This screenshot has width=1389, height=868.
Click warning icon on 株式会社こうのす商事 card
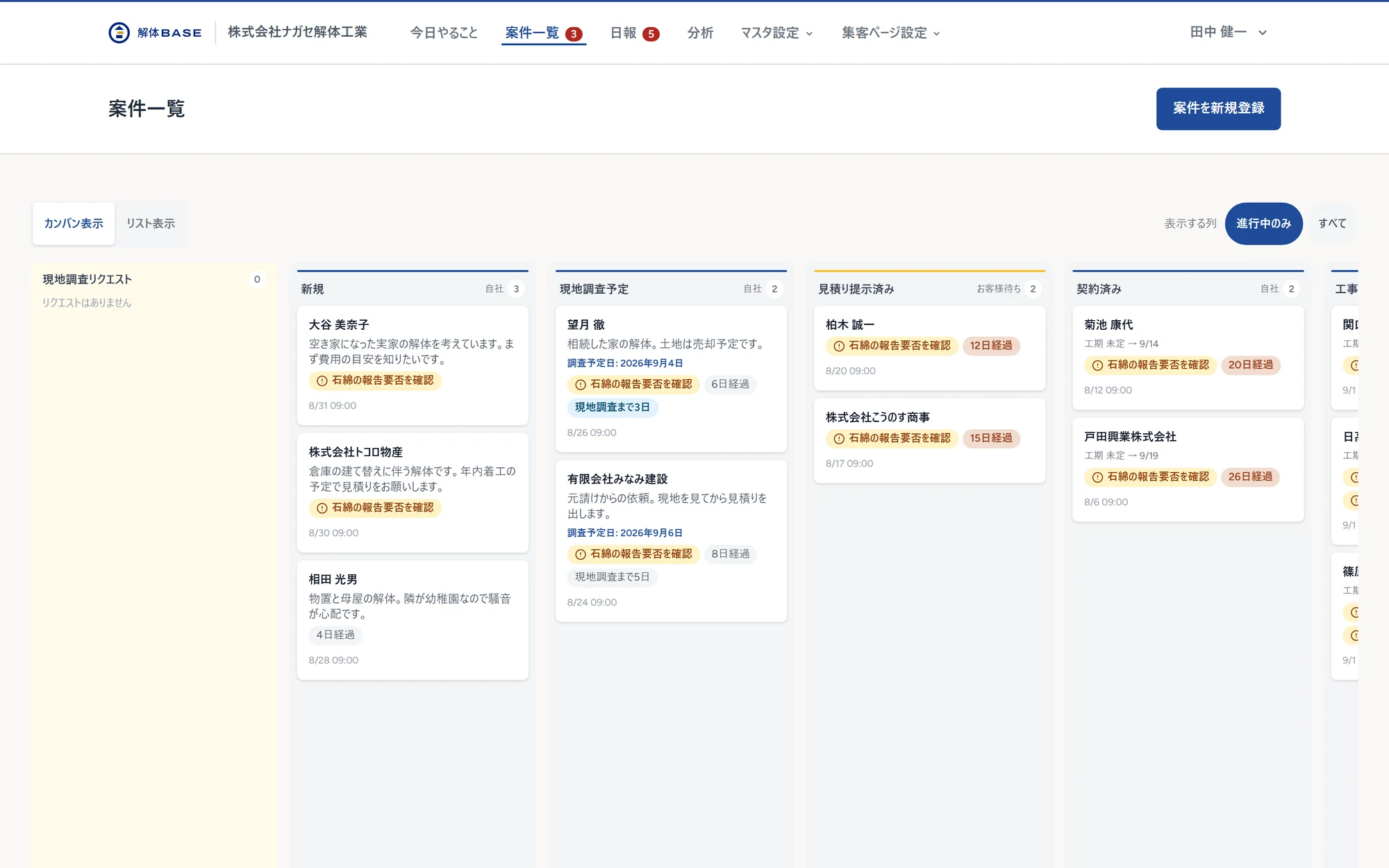[839, 439]
